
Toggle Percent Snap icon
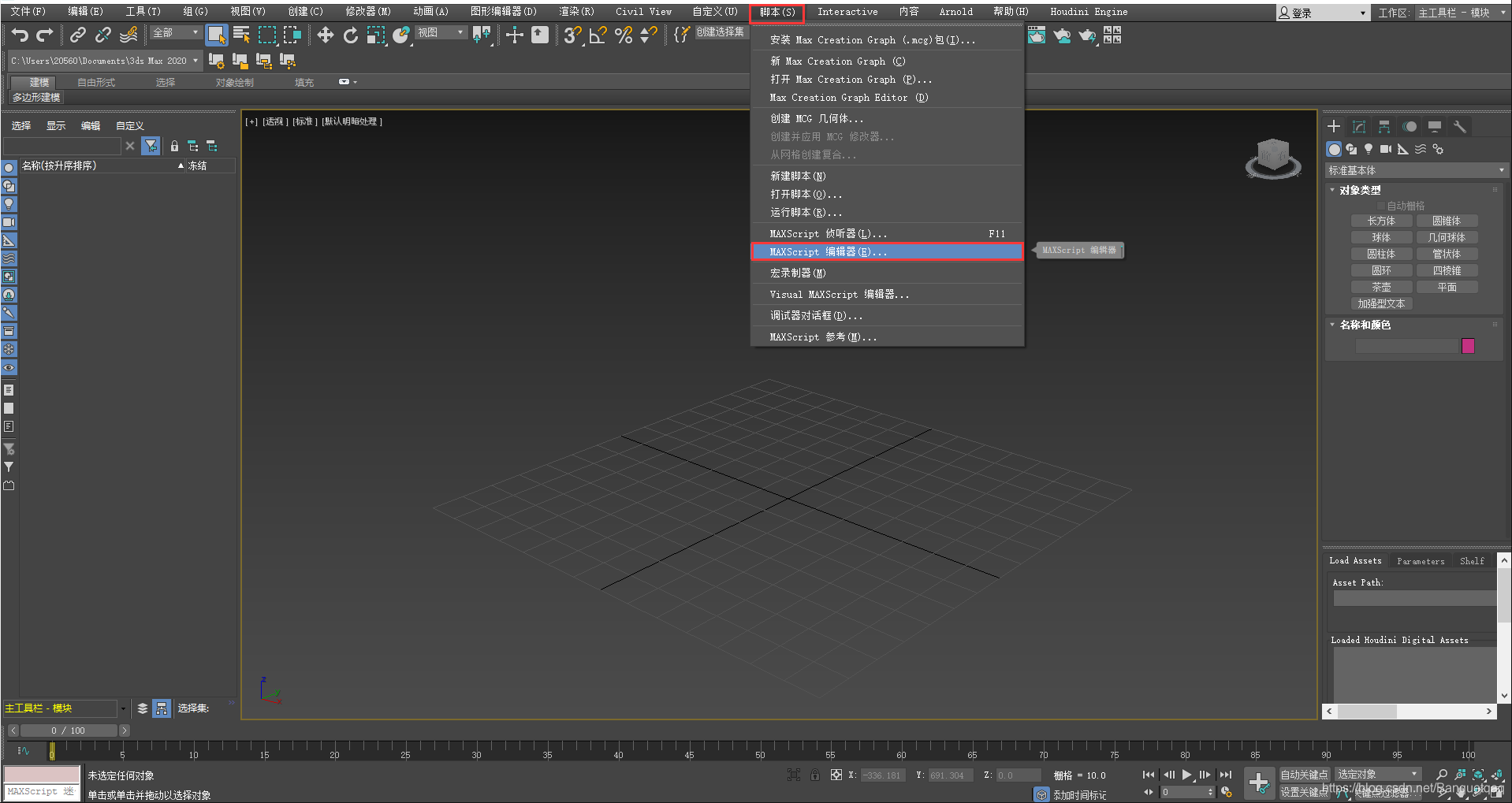tap(624, 35)
